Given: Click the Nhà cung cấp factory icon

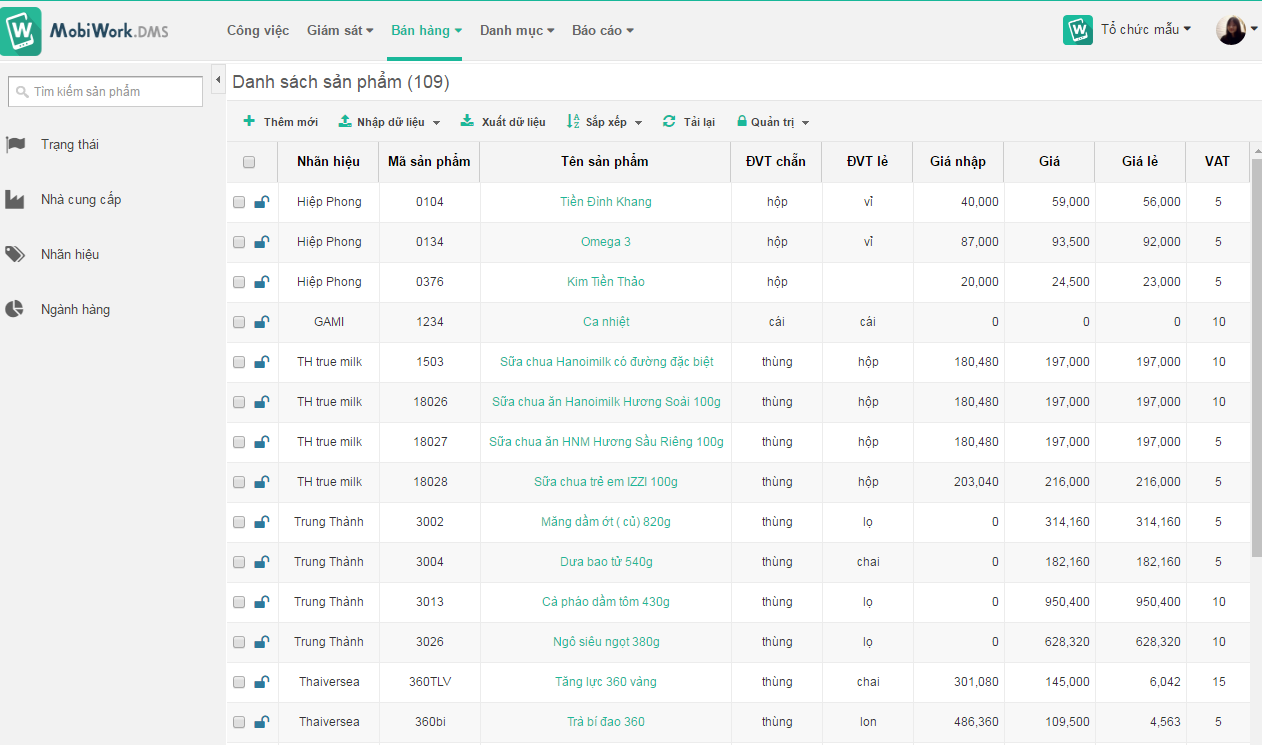Looking at the screenshot, I should pos(15,200).
